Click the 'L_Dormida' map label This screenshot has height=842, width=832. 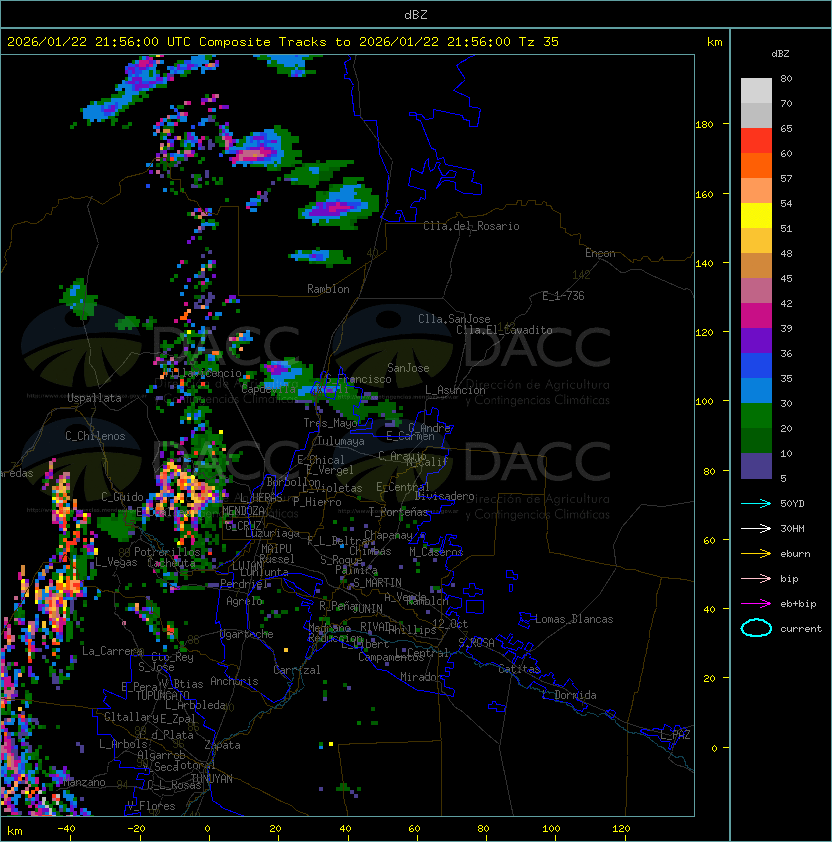tap(569, 695)
